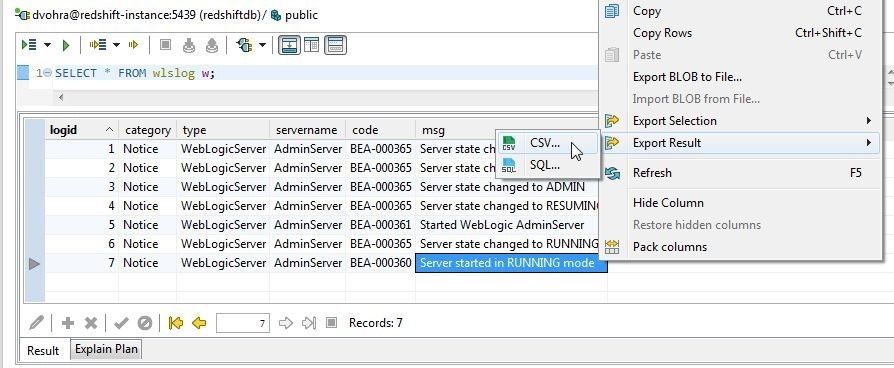The width and height of the screenshot is (894, 368).
Task: Click the step-execute current statement icon
Action: [x=133, y=45]
